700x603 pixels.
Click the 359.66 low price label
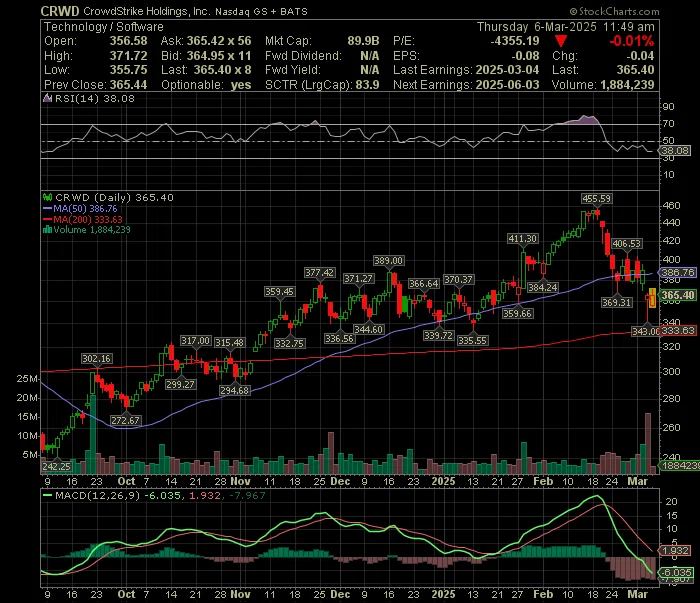517,313
